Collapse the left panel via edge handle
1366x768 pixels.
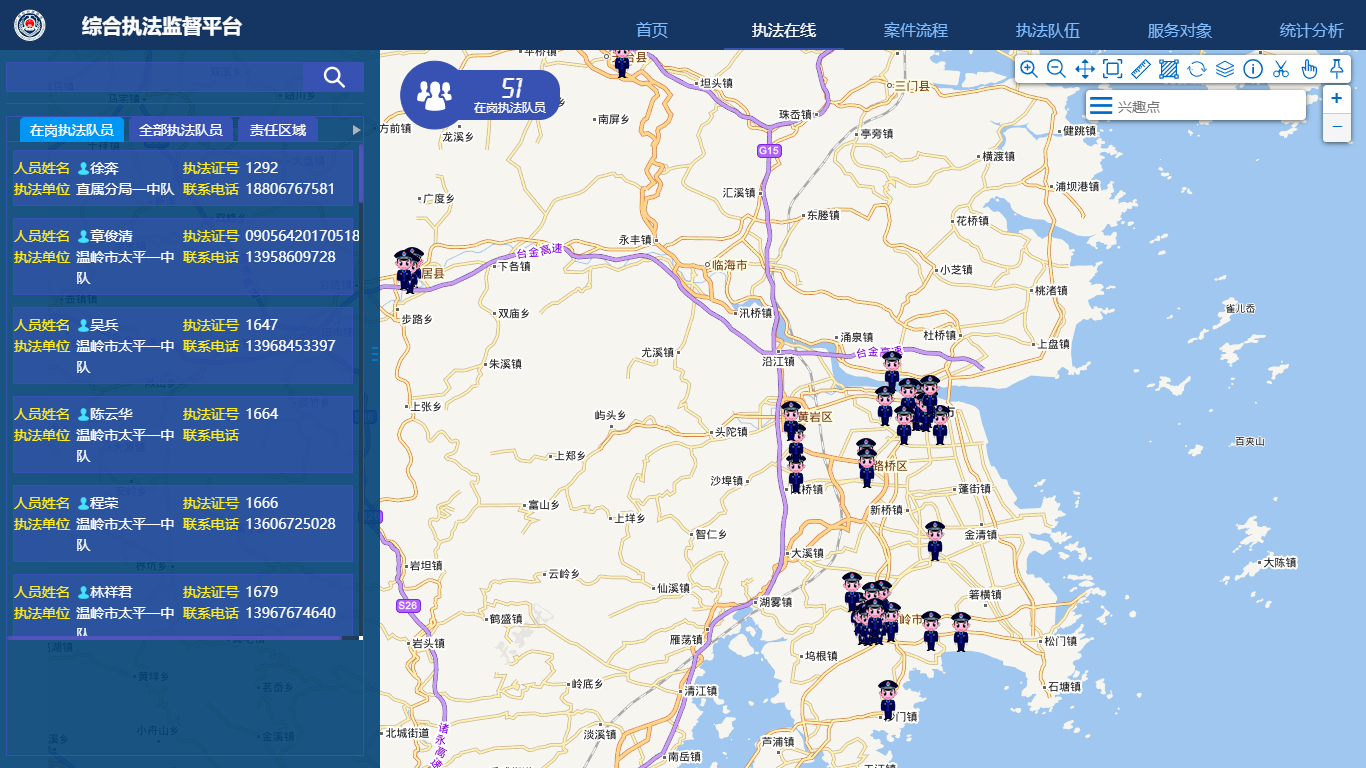click(x=375, y=354)
